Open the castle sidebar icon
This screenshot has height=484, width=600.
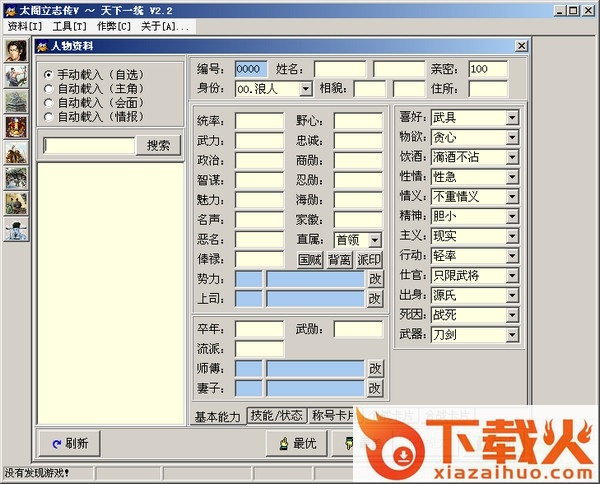pos(16,101)
